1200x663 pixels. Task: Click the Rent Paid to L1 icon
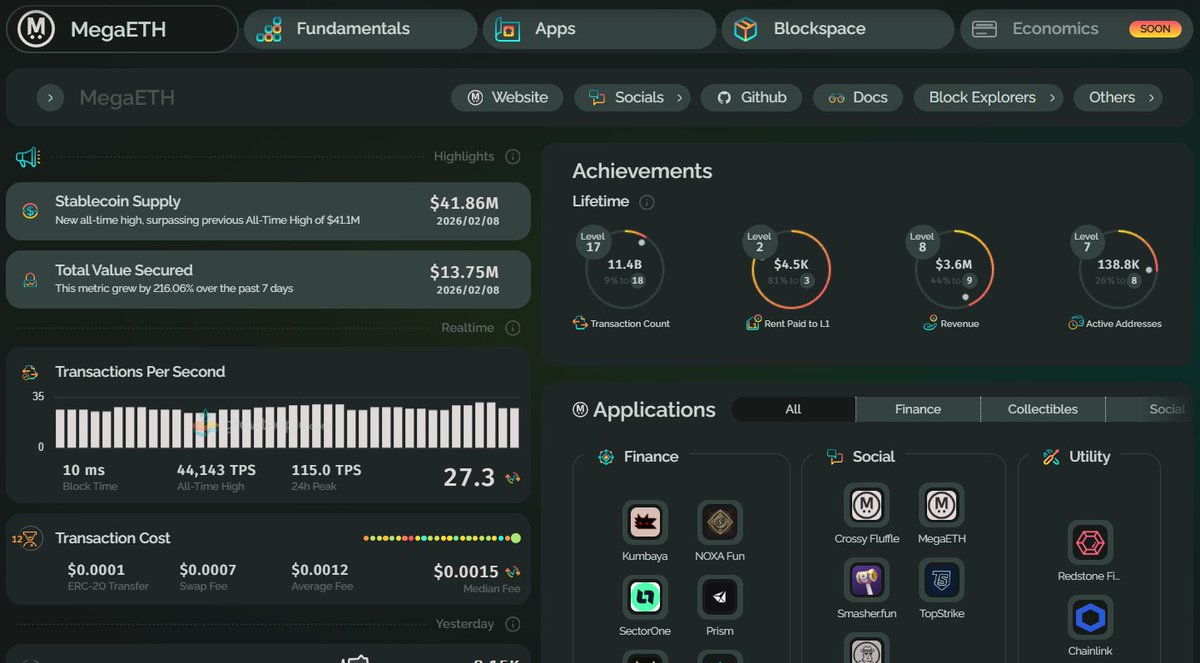click(754, 323)
